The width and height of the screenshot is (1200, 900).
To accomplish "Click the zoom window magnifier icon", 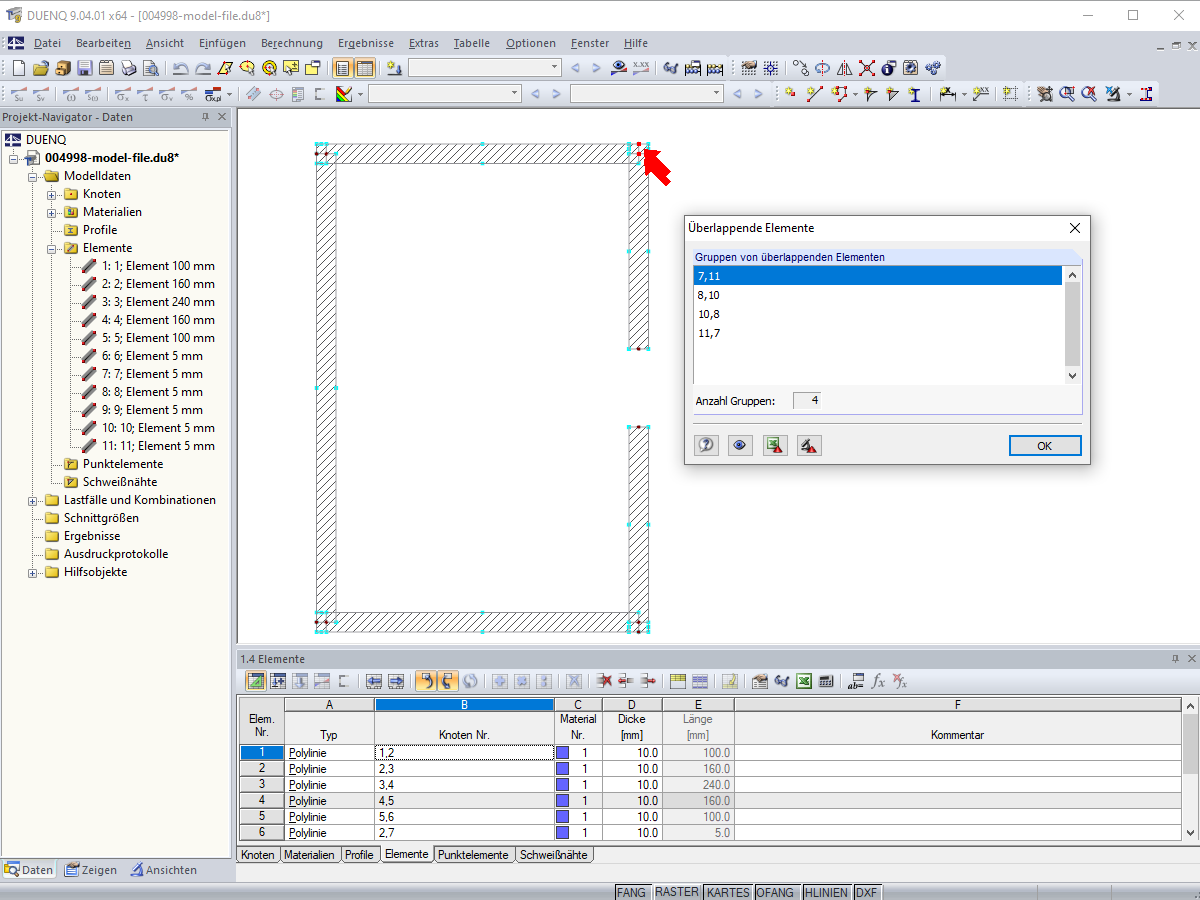I will 1067,94.
